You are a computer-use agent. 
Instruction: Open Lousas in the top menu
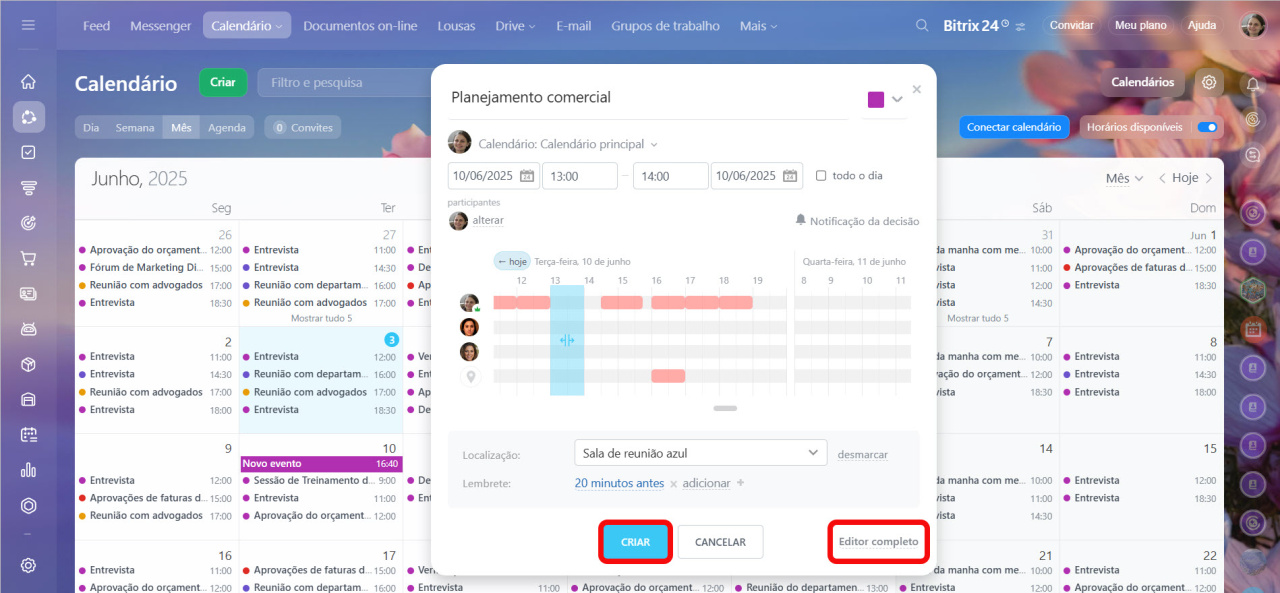coord(456,26)
